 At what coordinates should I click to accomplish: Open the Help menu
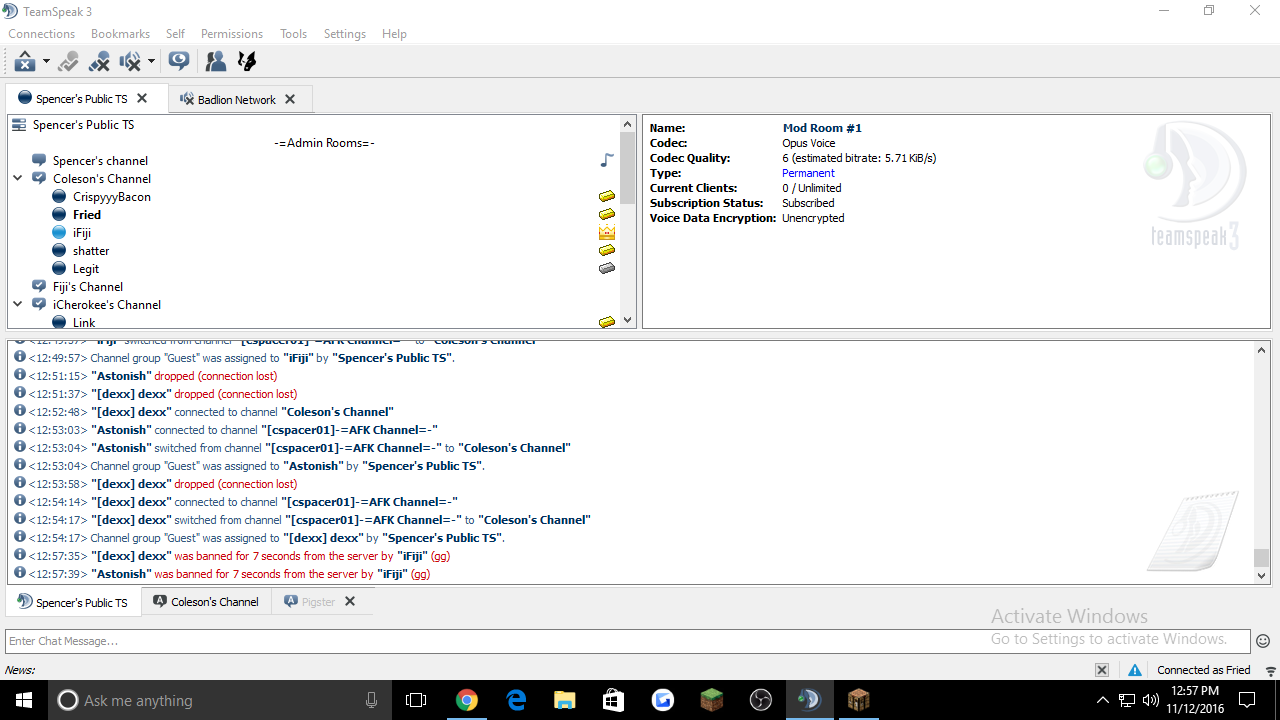[x=394, y=34]
